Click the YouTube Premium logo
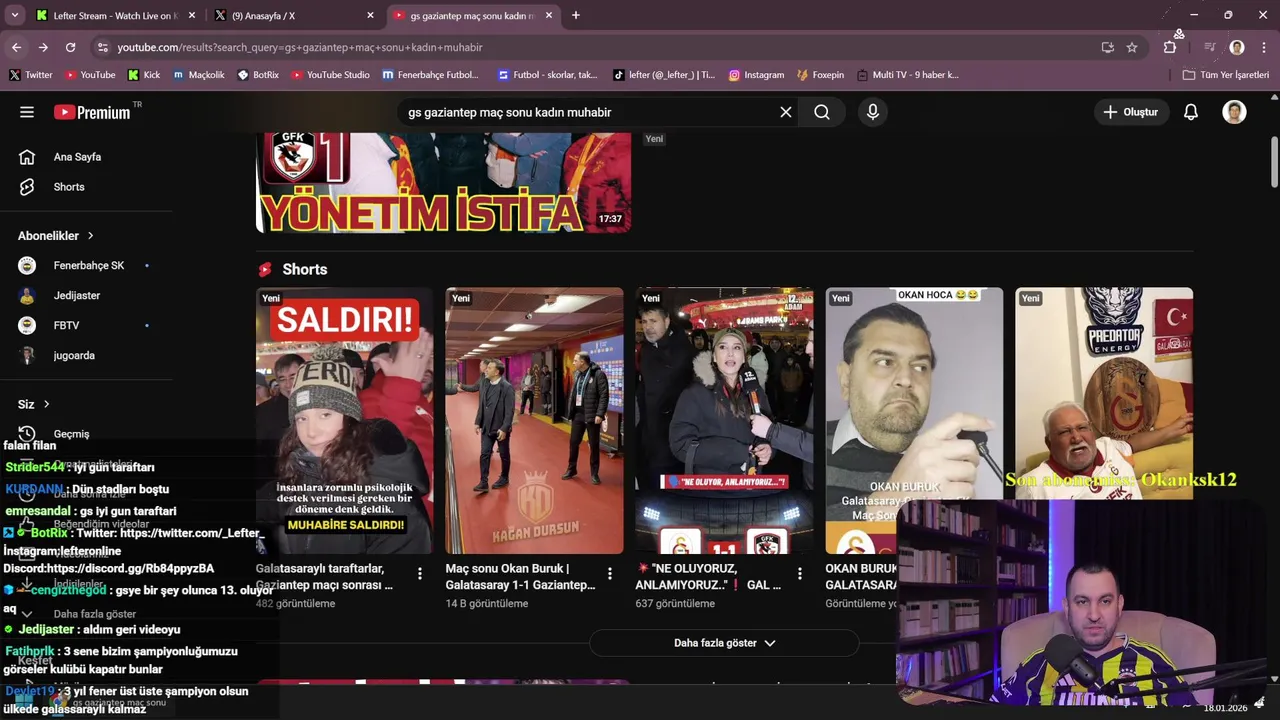1280x720 pixels. point(93,112)
